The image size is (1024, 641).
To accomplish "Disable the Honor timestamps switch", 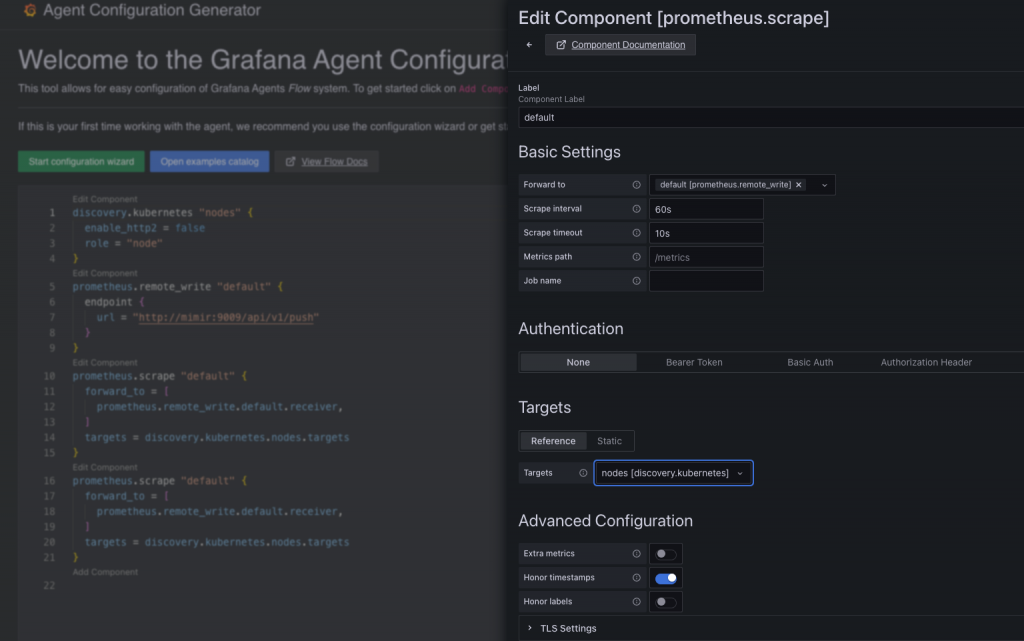I will 665,578.
